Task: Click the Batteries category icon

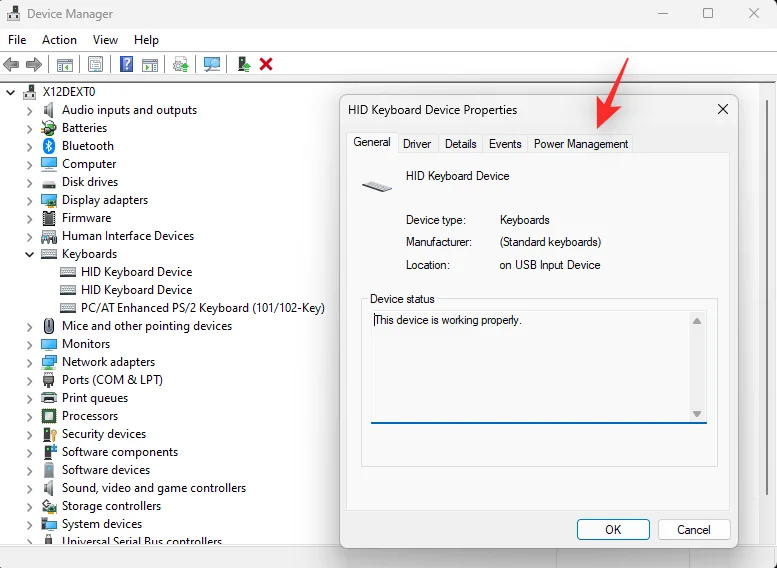Action: (x=49, y=128)
